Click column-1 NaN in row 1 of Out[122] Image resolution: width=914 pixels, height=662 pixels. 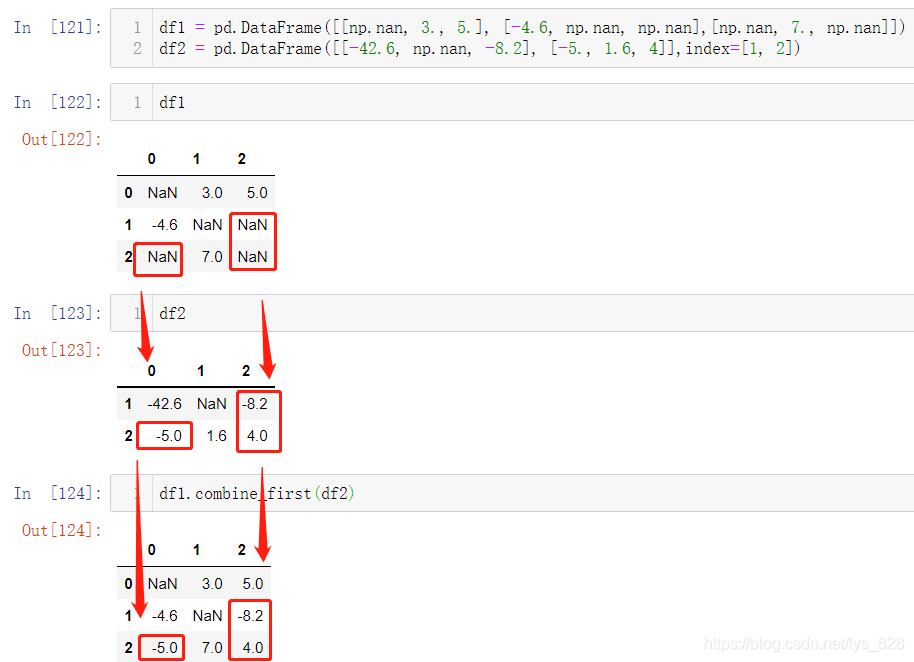pyautogui.click(x=208, y=225)
